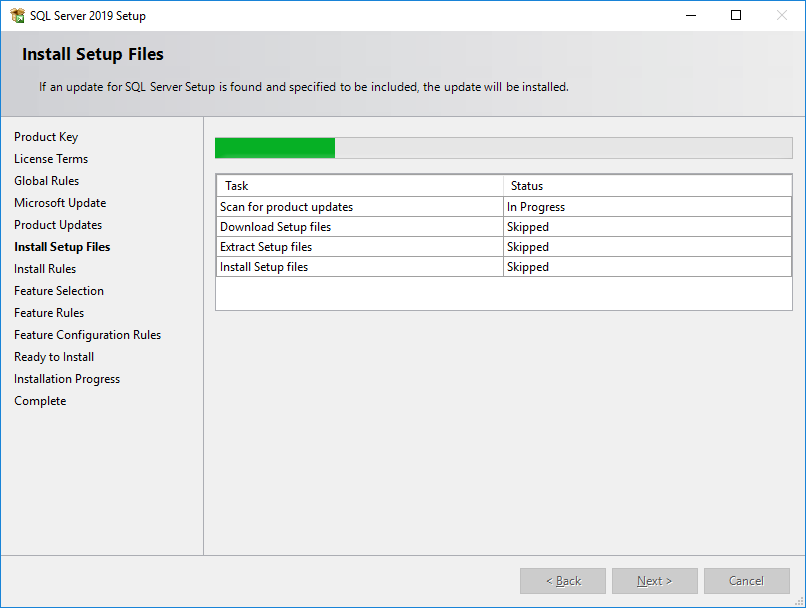The height and width of the screenshot is (608, 806).
Task: Maximize the setup window
Action: tap(736, 15)
